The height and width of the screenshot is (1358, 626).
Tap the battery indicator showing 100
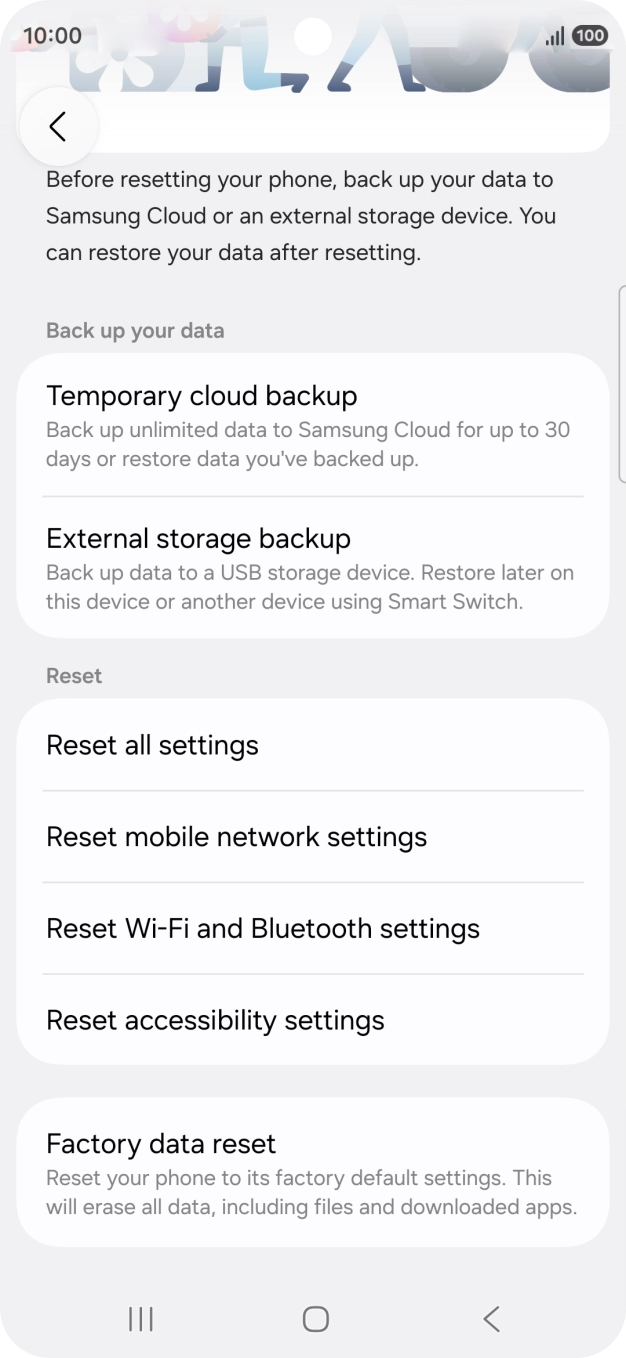589,35
